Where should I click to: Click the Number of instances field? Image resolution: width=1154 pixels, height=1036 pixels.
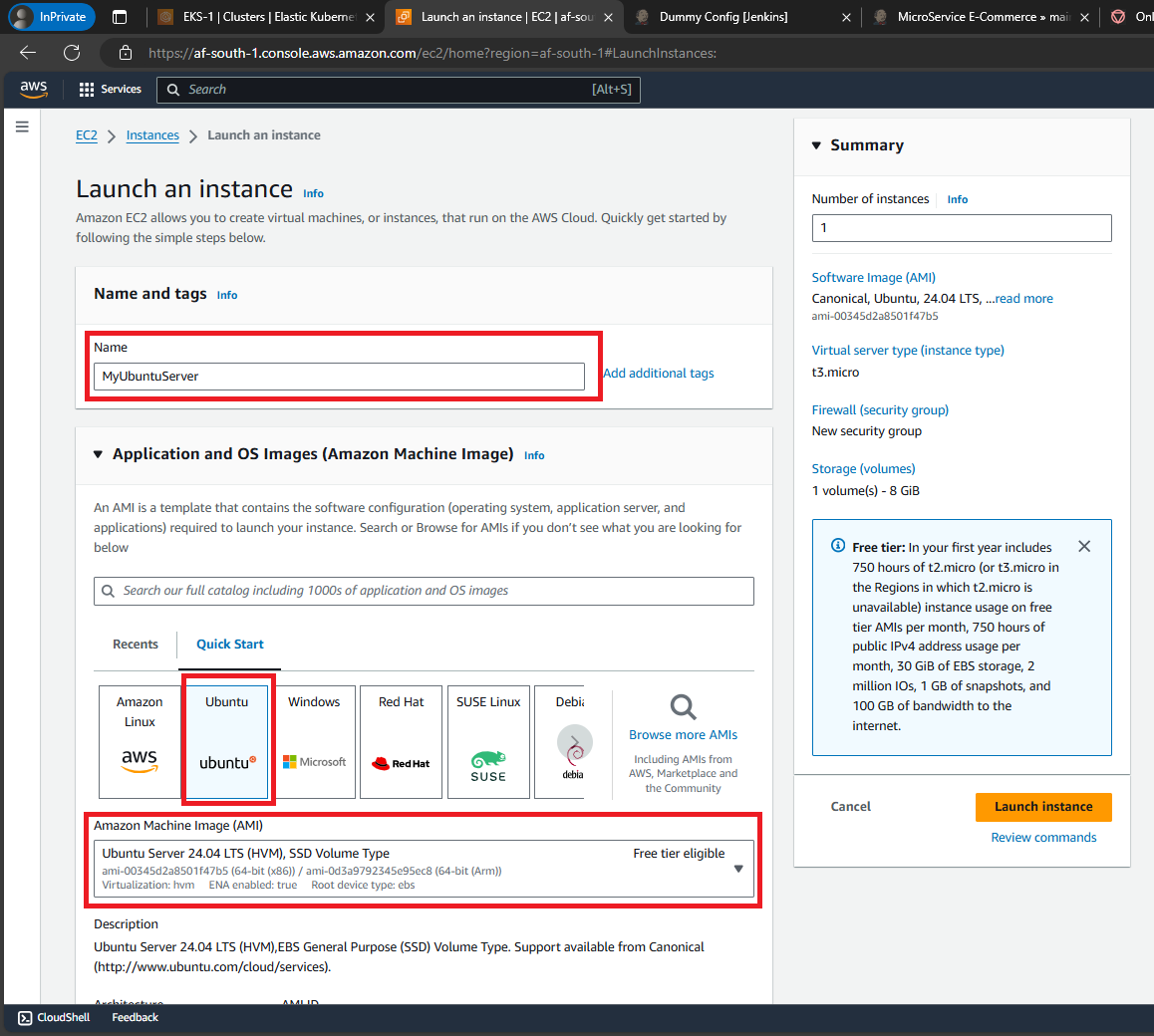pos(962,228)
